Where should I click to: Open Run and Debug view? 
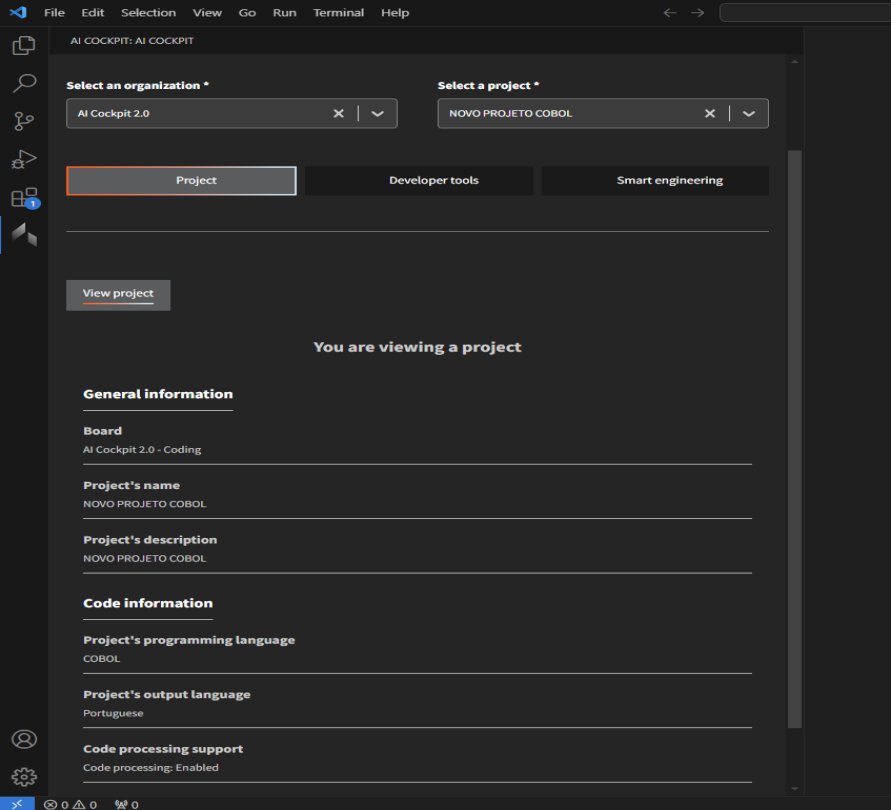(24, 159)
